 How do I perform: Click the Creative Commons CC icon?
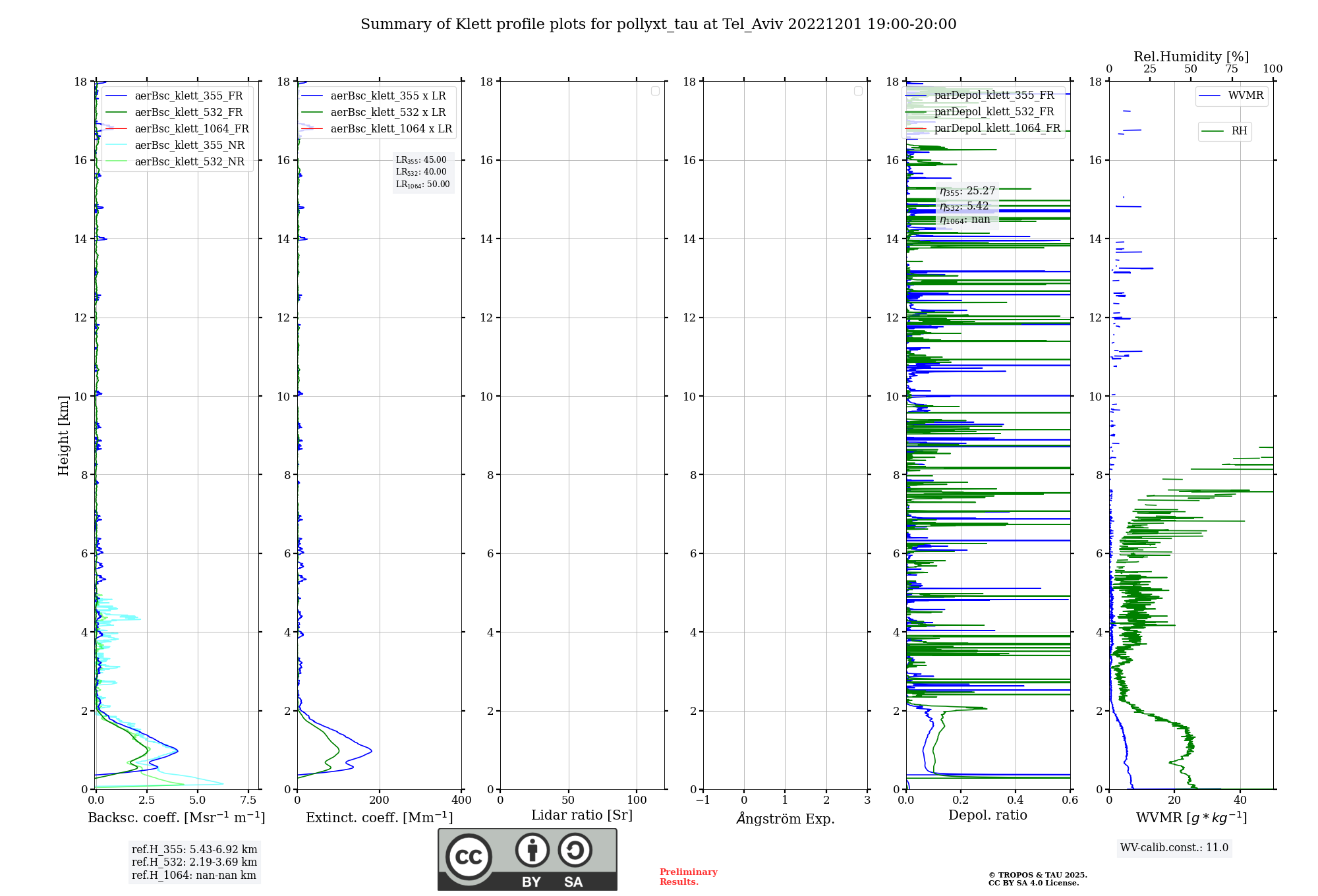(x=469, y=857)
